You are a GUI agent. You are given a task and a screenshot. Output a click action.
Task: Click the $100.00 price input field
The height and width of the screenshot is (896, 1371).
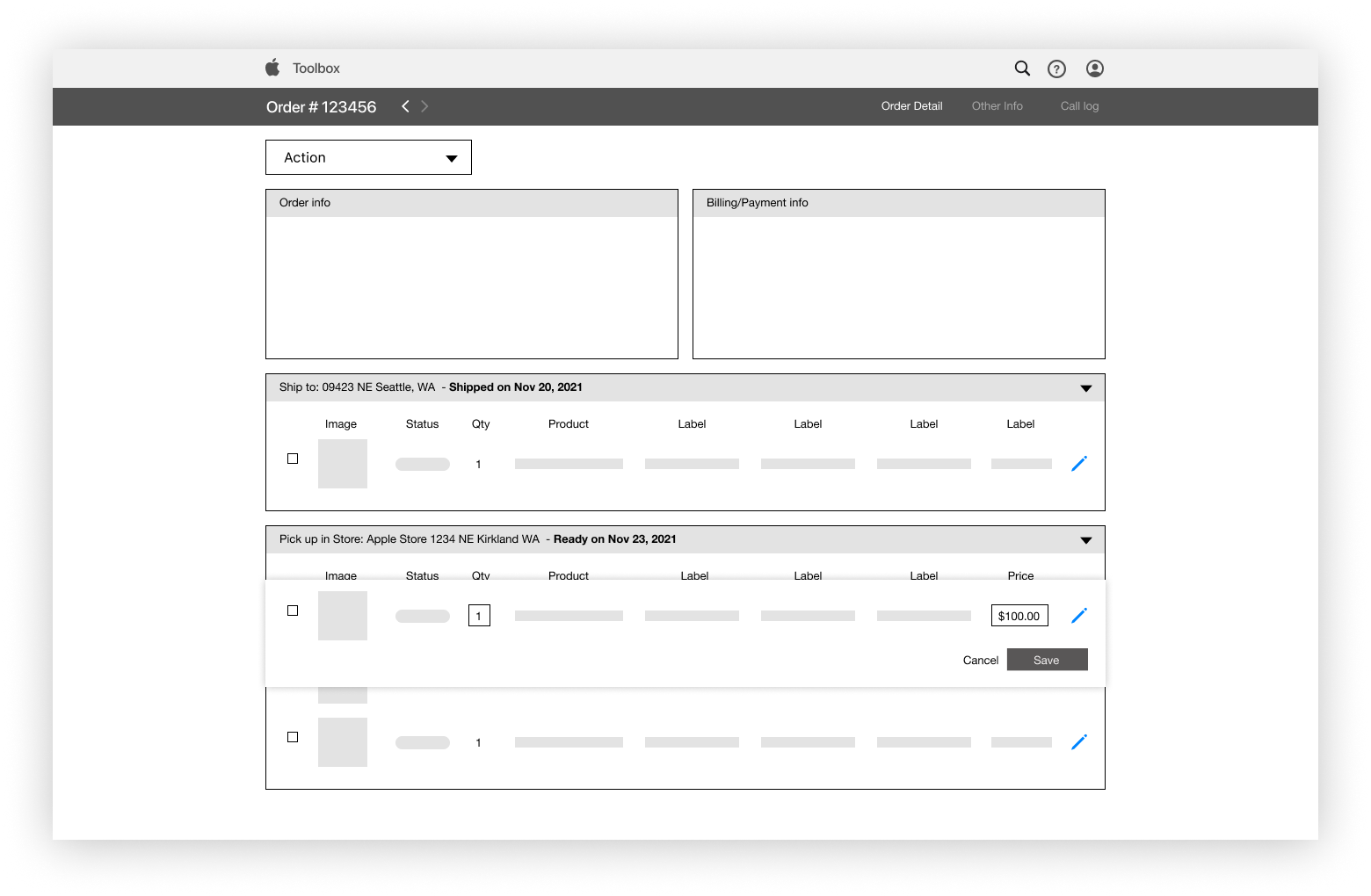pos(1019,615)
